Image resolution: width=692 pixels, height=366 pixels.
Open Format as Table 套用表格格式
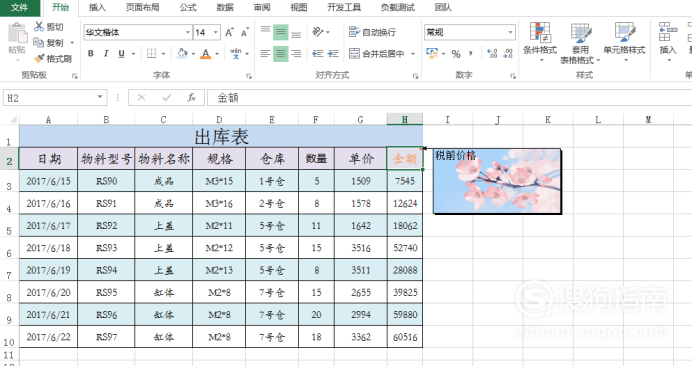coord(580,43)
